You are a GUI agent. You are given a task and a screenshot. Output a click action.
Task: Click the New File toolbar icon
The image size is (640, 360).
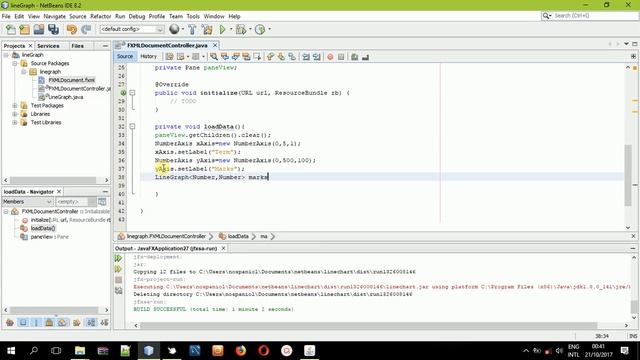coord(11,29)
